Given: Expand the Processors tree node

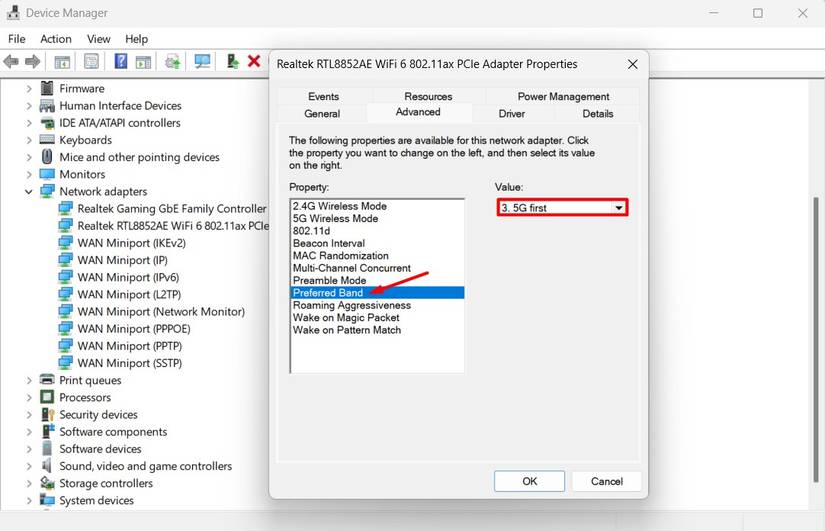Looking at the screenshot, I should pos(29,397).
